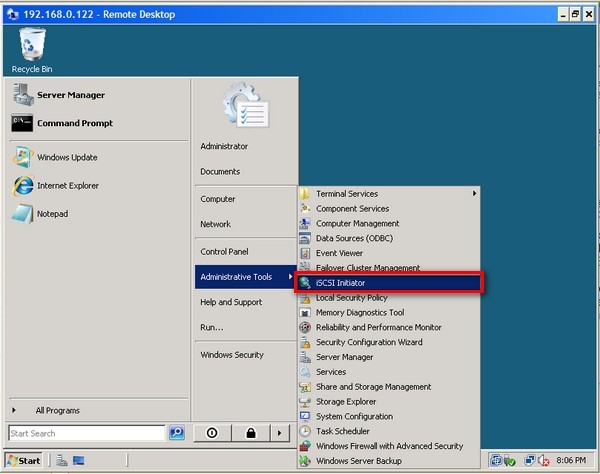The image size is (600, 474).
Task: Click the taskbar clock showing 8:06 PM
Action: (x=571, y=460)
